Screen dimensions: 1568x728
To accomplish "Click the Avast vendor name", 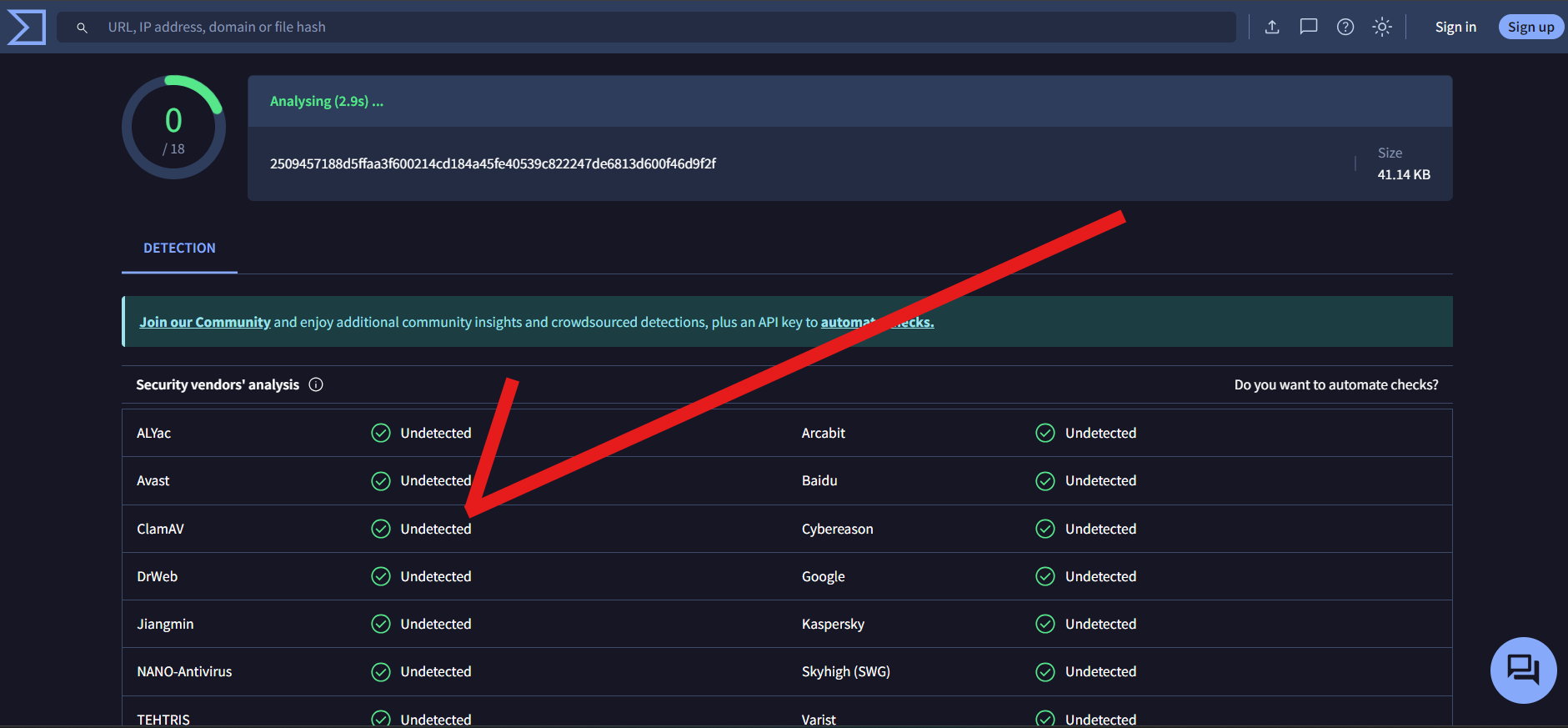I will [x=153, y=481].
